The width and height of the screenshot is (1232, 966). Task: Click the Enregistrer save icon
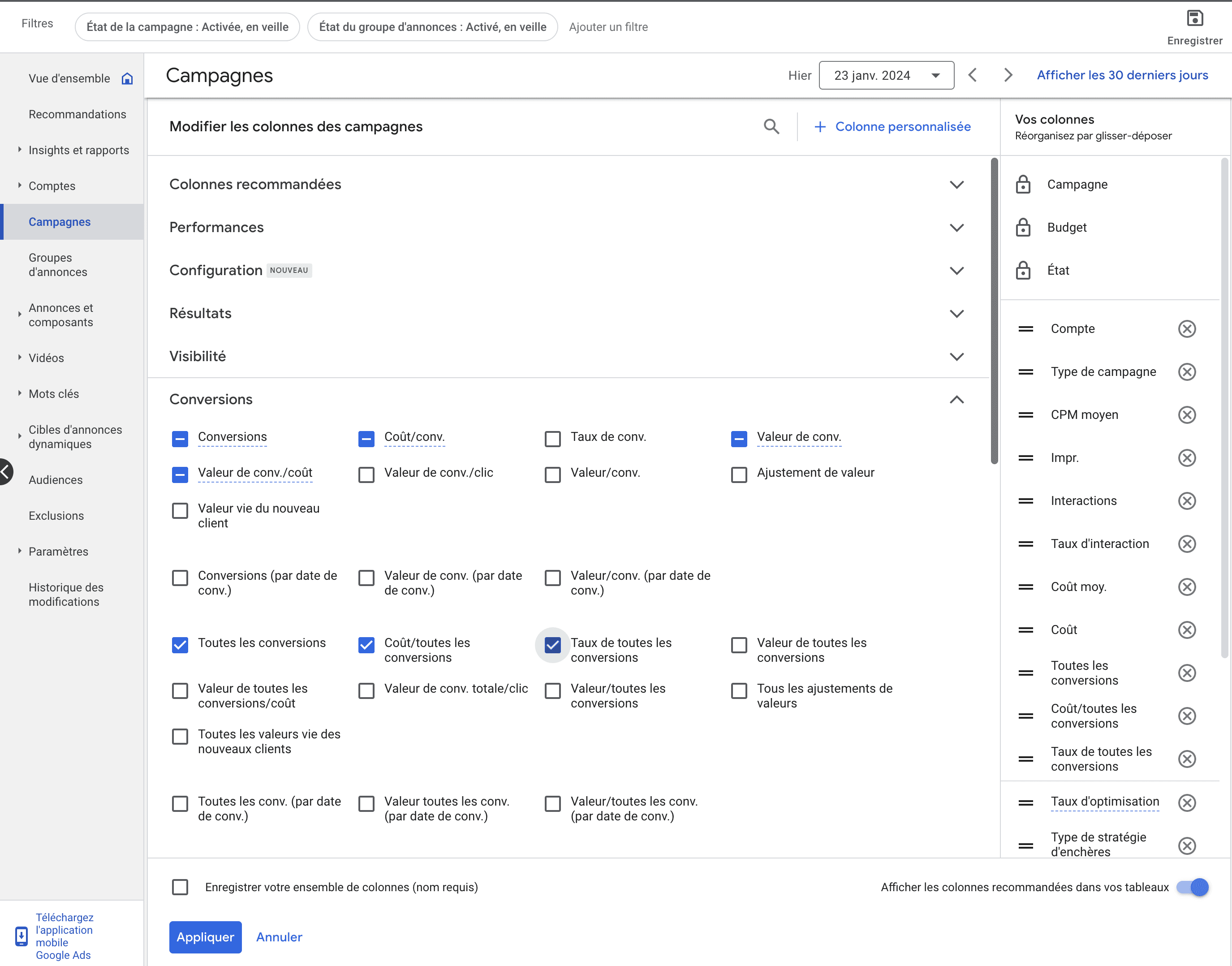pos(1194,19)
